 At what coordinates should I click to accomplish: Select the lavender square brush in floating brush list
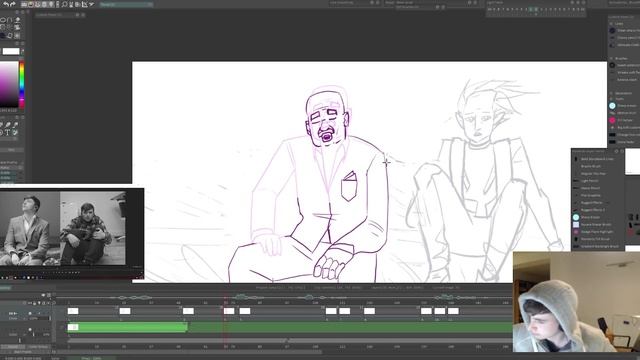576,224
